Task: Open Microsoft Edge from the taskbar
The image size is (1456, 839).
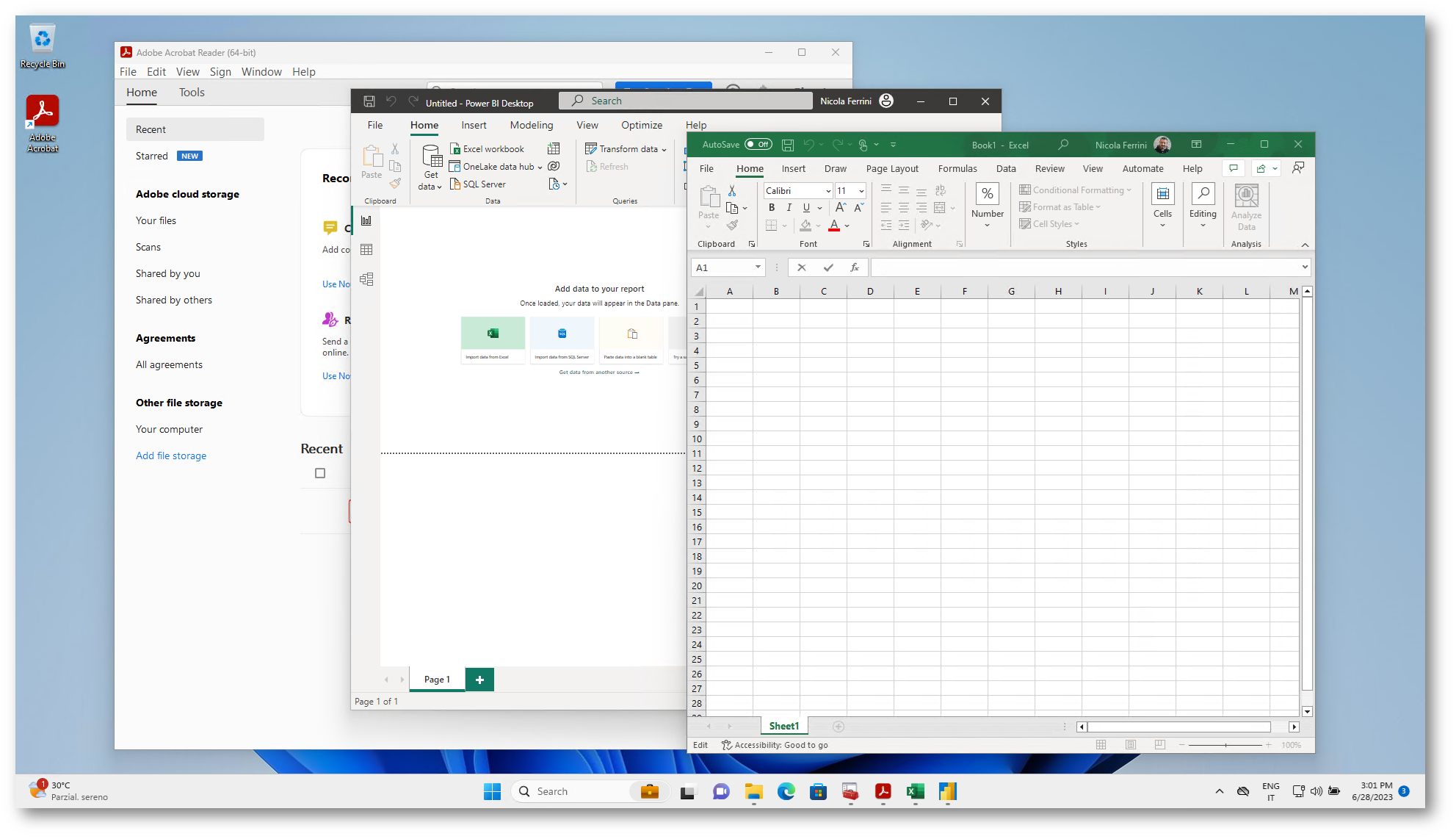Action: tap(786, 791)
